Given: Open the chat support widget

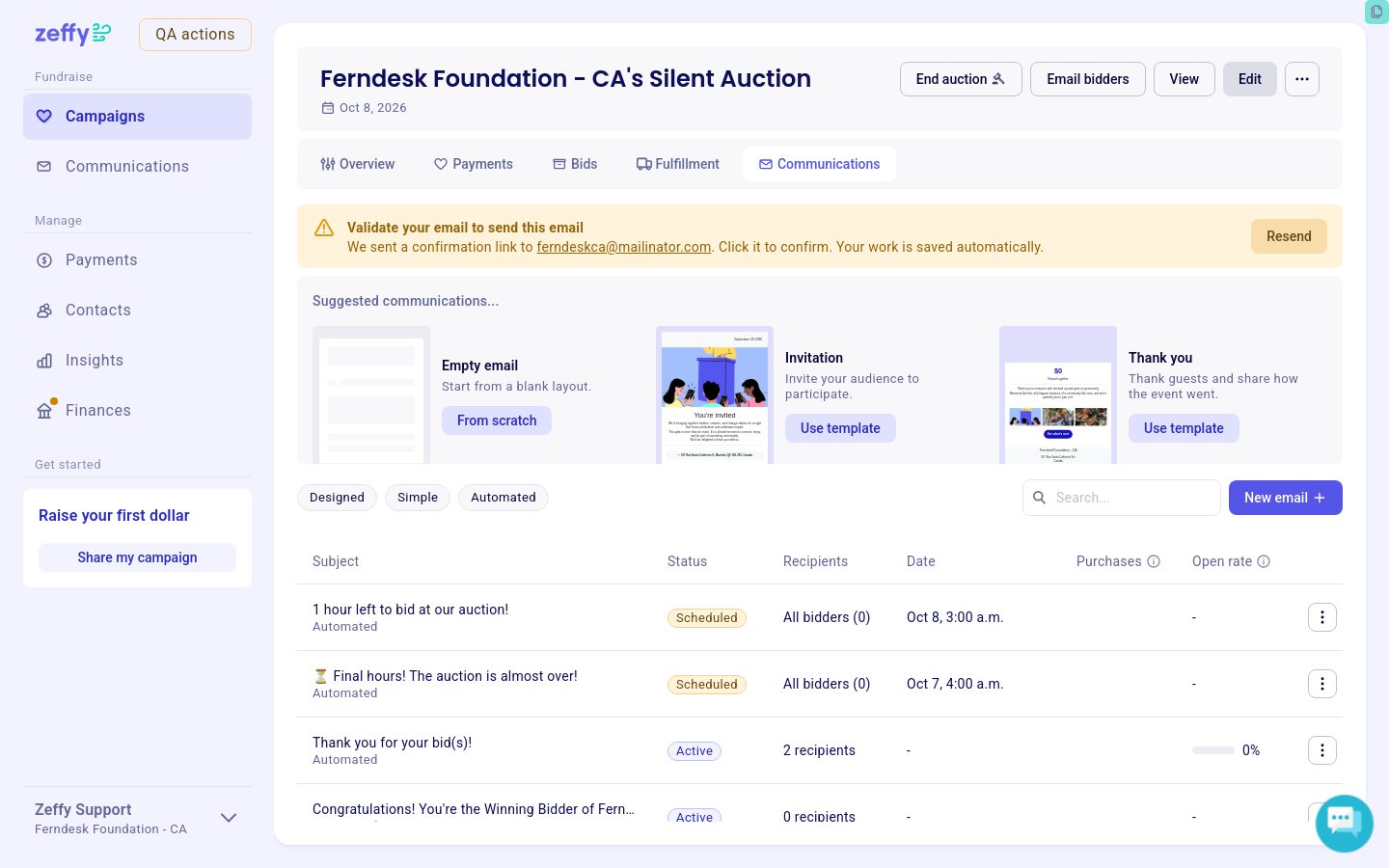Looking at the screenshot, I should click(1344, 823).
